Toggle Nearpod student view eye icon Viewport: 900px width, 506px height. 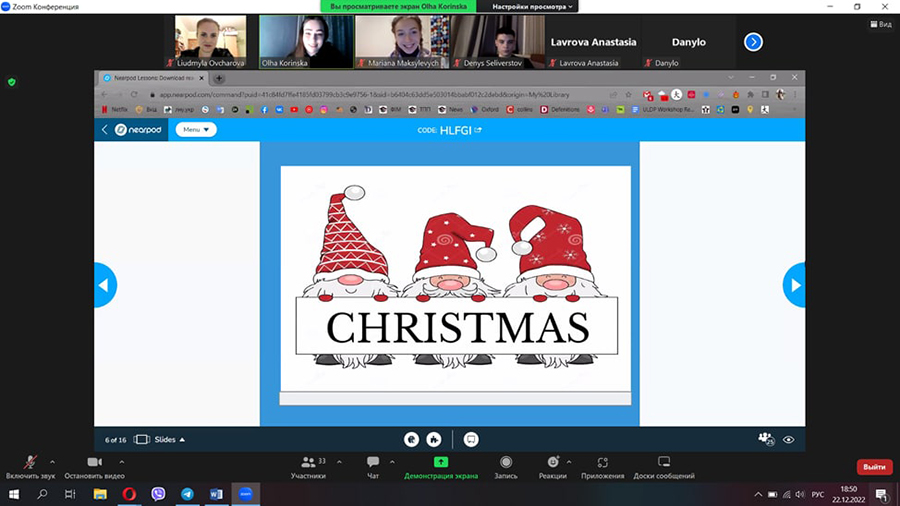789,439
